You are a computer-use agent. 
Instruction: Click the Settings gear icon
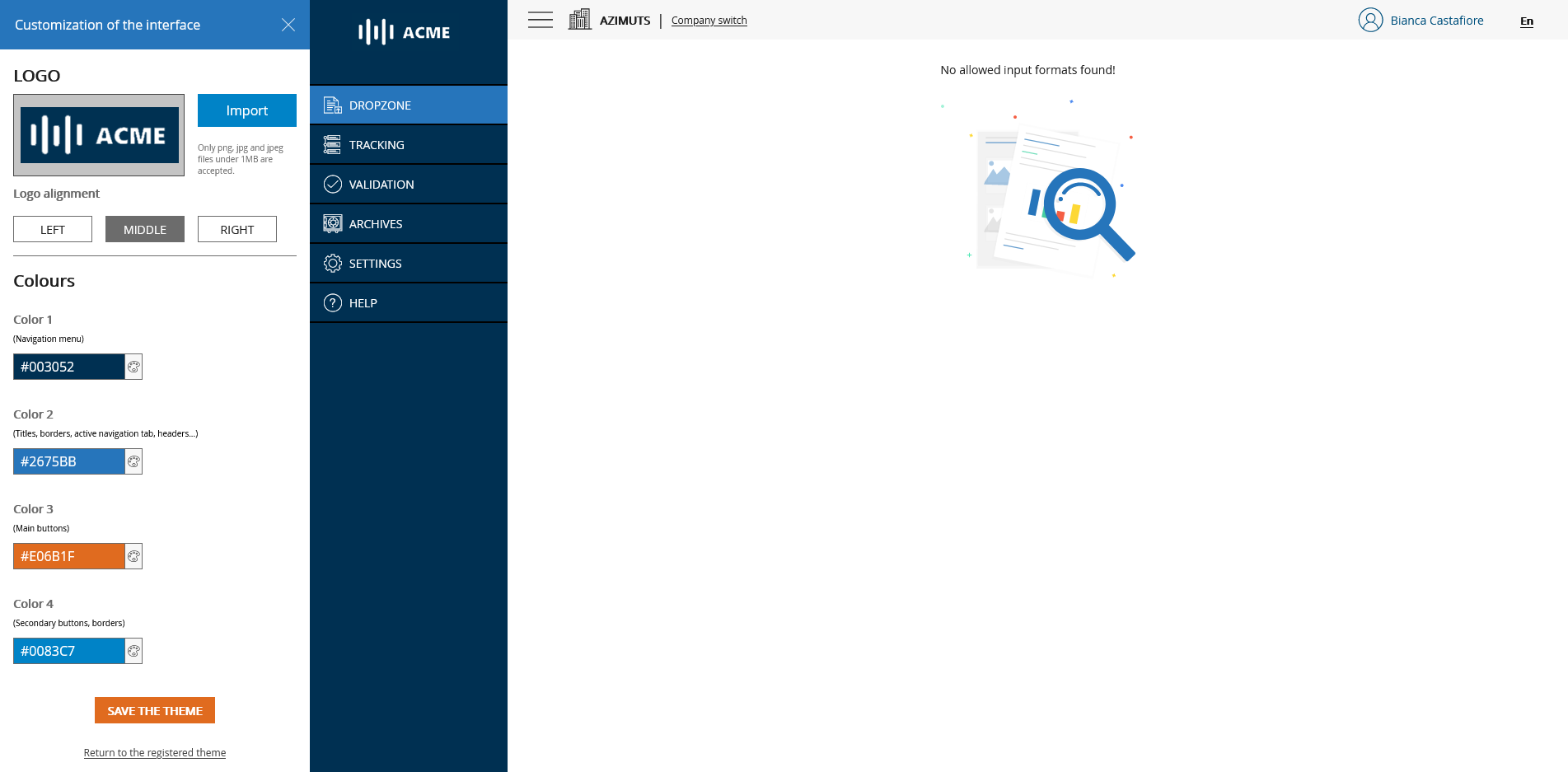[332, 263]
